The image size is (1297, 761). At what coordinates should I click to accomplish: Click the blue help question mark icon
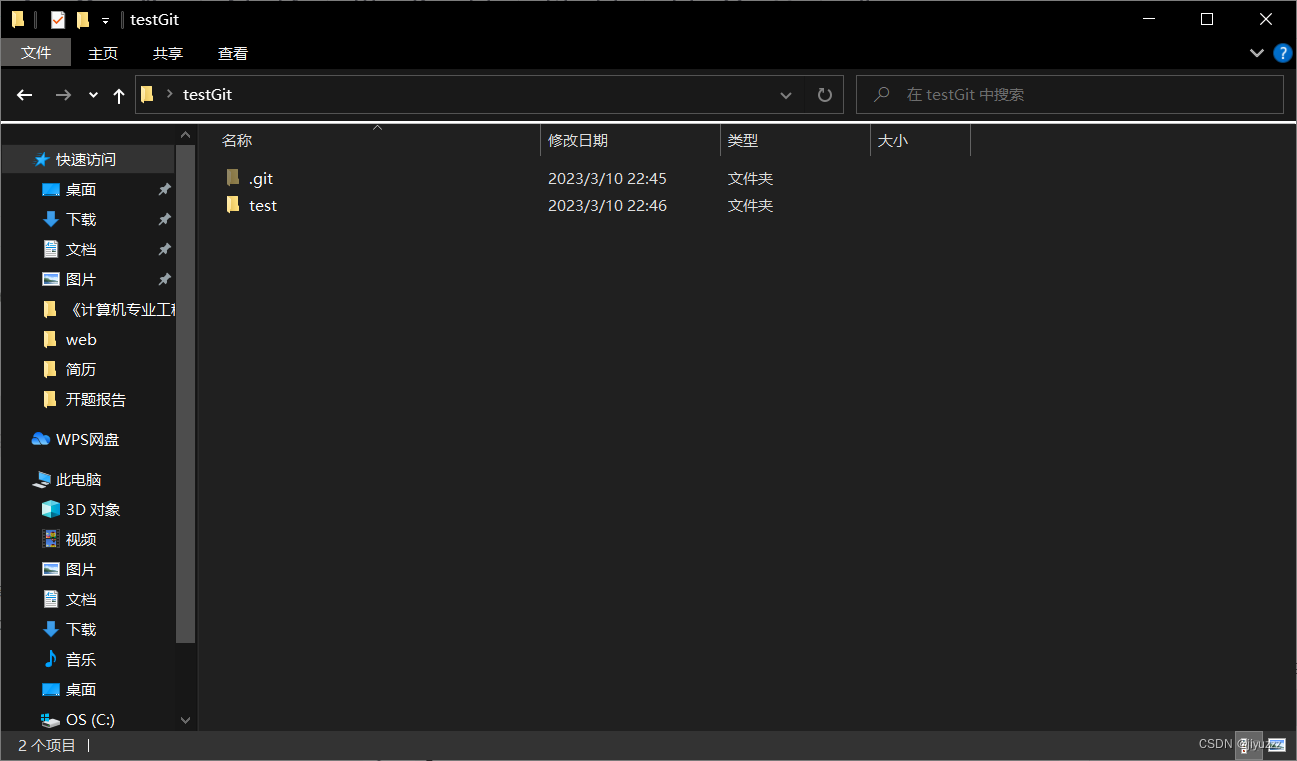coord(1282,53)
